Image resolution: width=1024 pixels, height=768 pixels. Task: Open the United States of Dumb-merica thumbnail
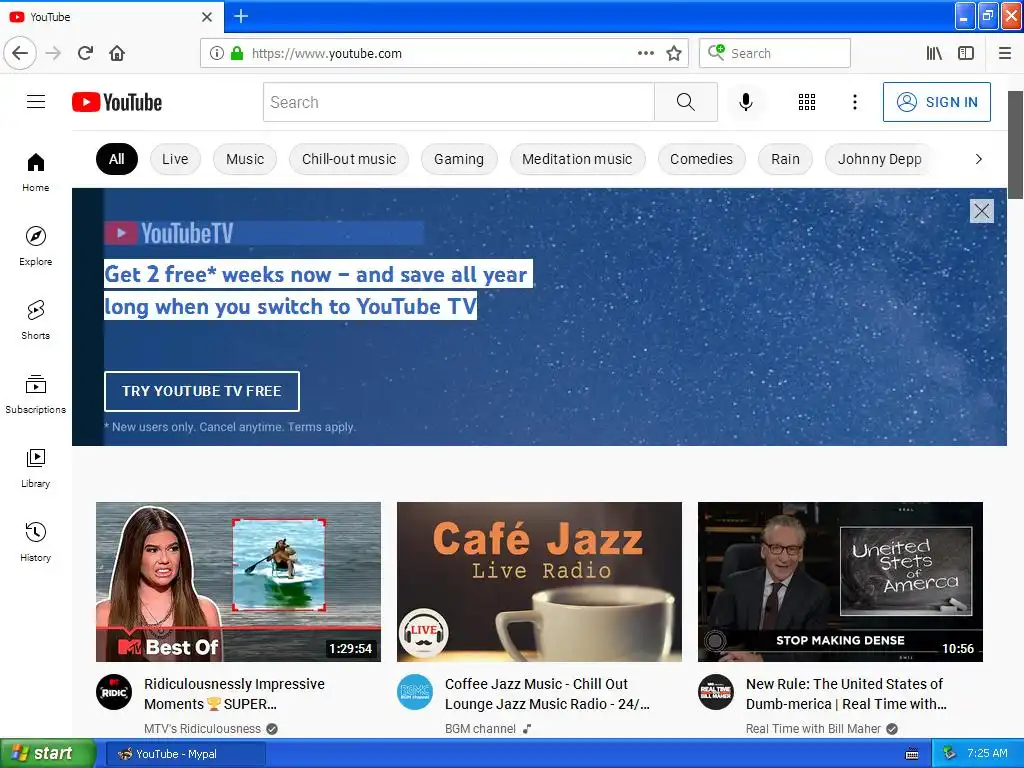click(x=840, y=582)
